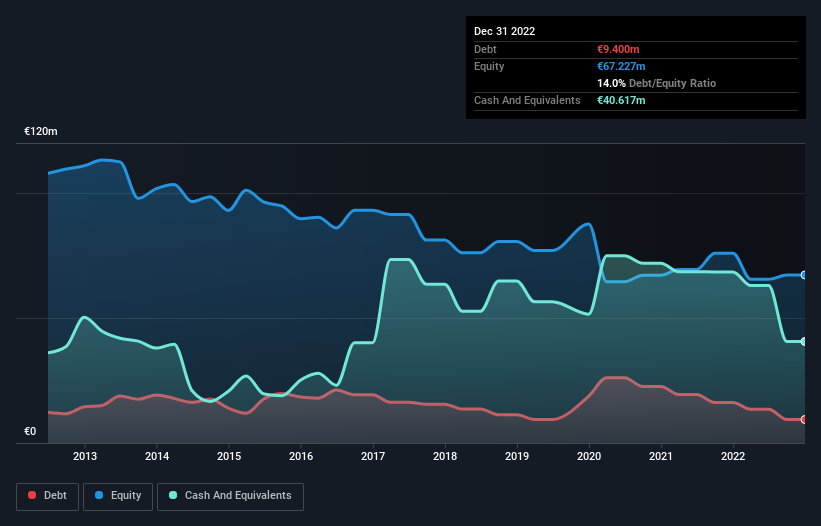Image resolution: width=821 pixels, height=526 pixels.
Task: Toggle the Equity legend button
Action: coord(118,496)
